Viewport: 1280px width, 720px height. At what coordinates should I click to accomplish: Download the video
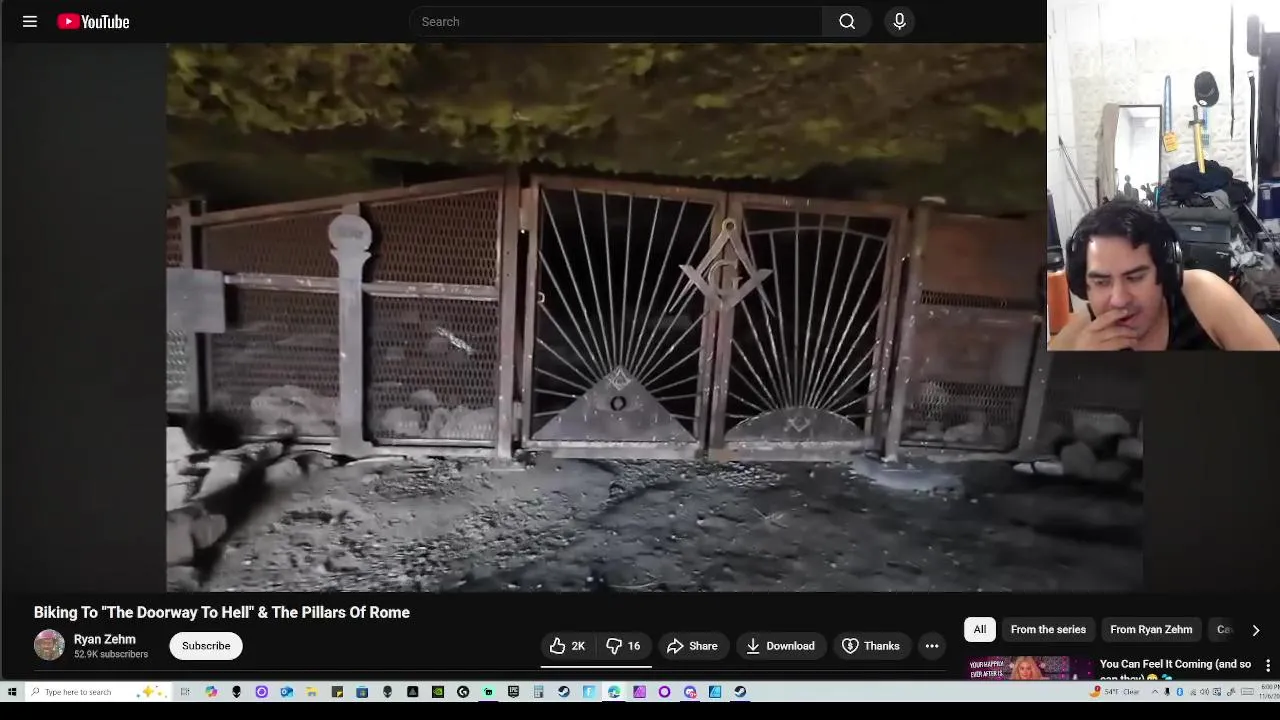[x=781, y=646]
